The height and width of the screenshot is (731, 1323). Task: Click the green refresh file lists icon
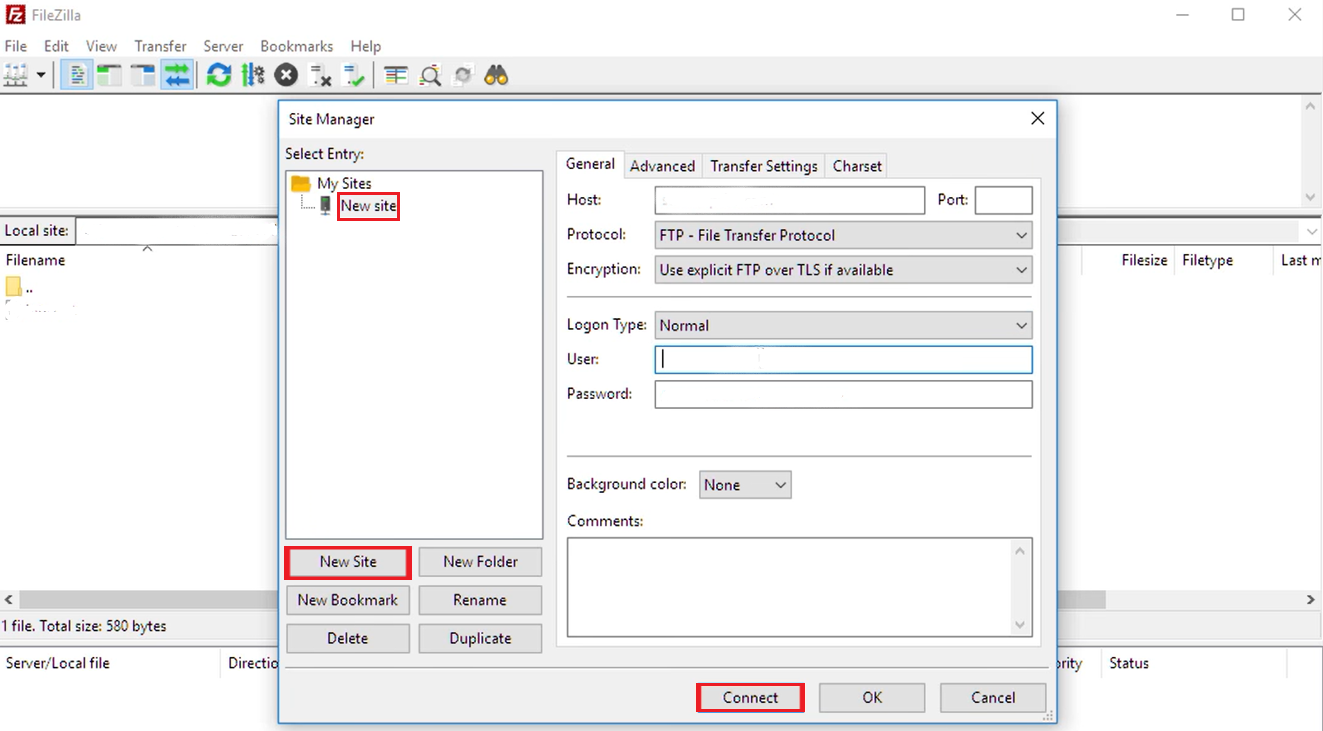click(219, 75)
